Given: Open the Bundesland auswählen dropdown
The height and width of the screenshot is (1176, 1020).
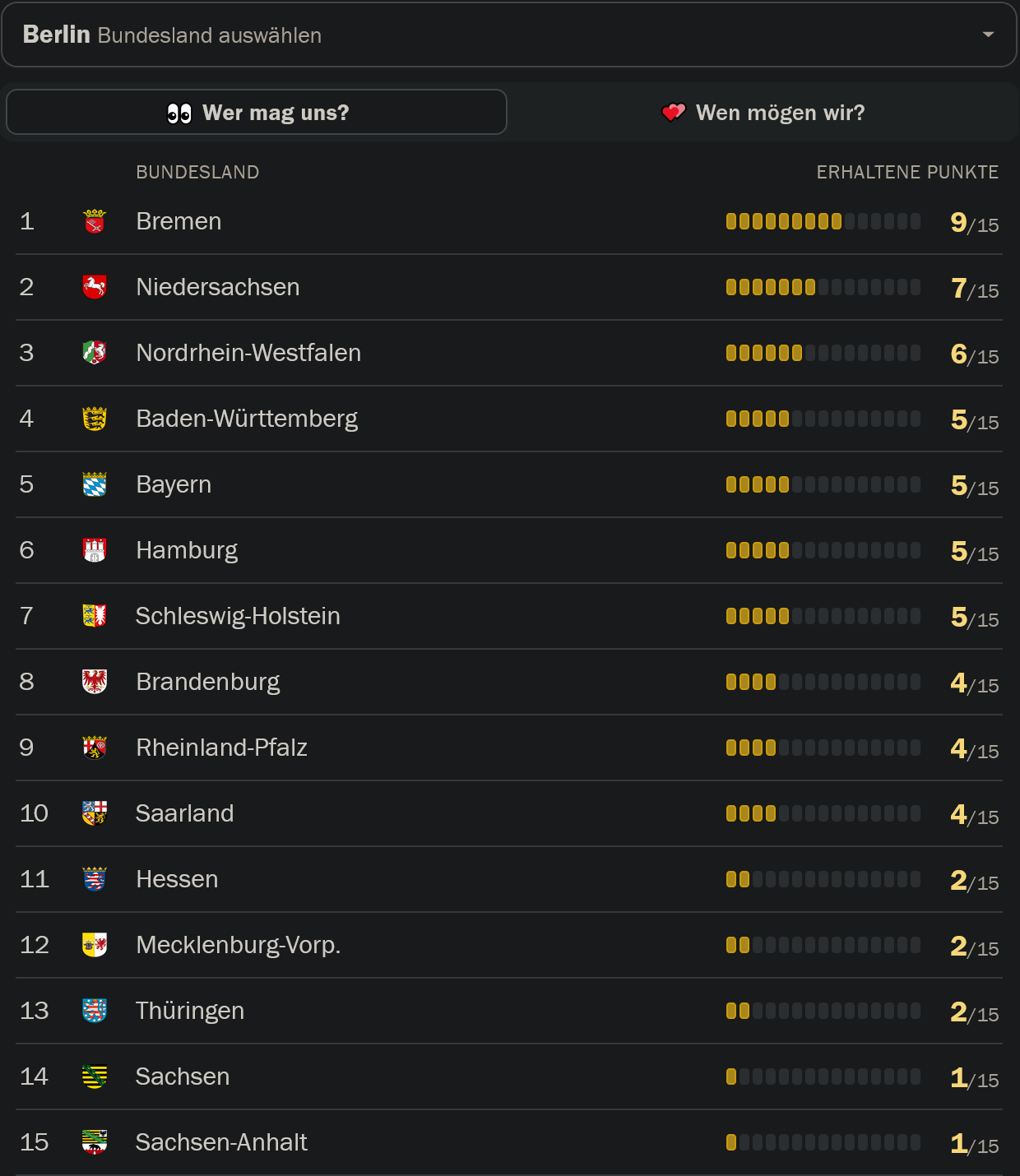Looking at the screenshot, I should click(x=508, y=35).
